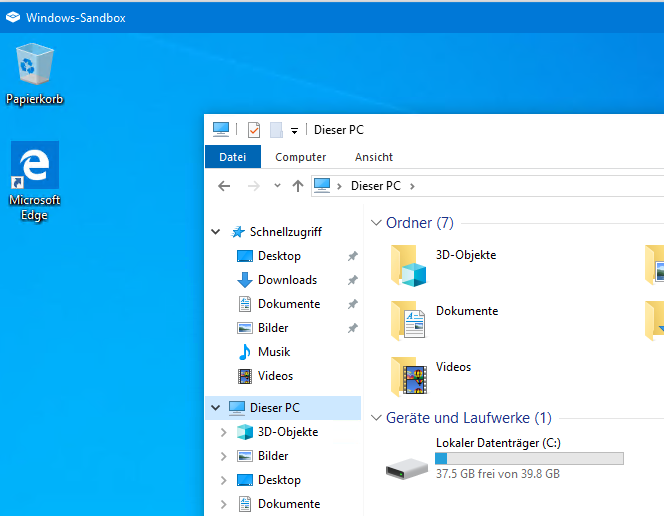Select the Lokaler Datenträger (C:) drive icon

(407, 468)
